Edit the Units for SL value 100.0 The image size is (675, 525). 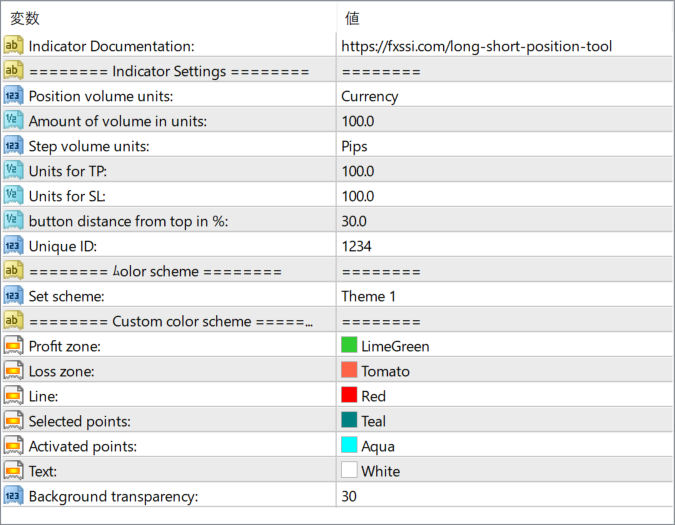(358, 196)
